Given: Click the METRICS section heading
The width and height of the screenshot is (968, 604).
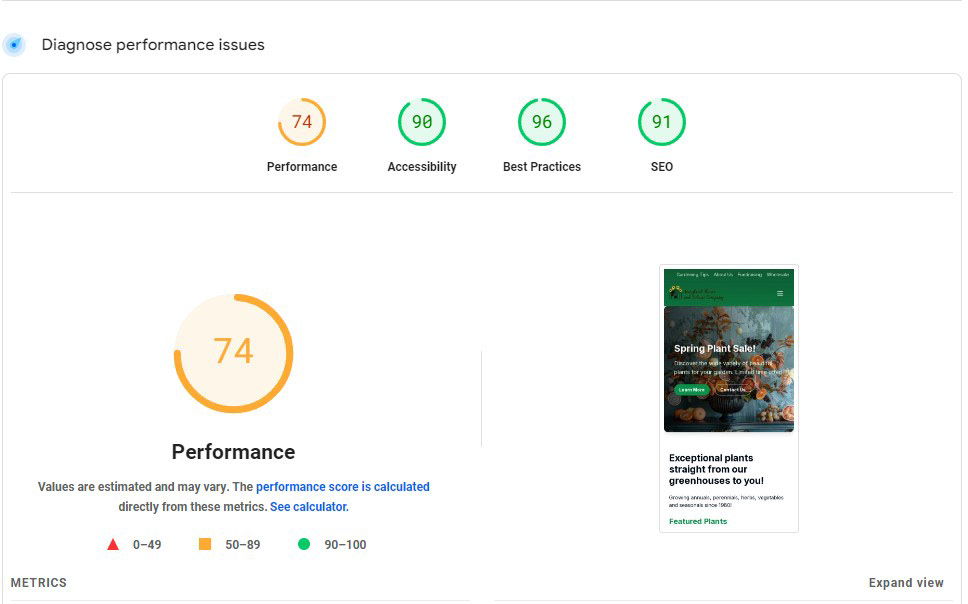Looking at the screenshot, I should click(39, 583).
